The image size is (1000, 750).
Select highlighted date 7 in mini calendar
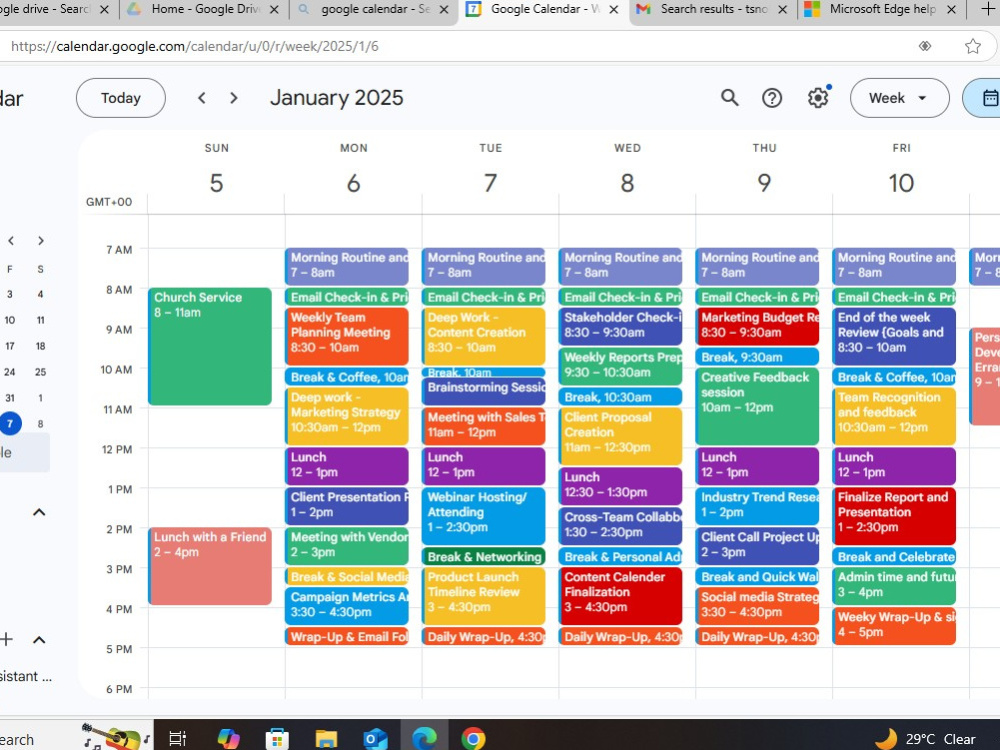10,423
